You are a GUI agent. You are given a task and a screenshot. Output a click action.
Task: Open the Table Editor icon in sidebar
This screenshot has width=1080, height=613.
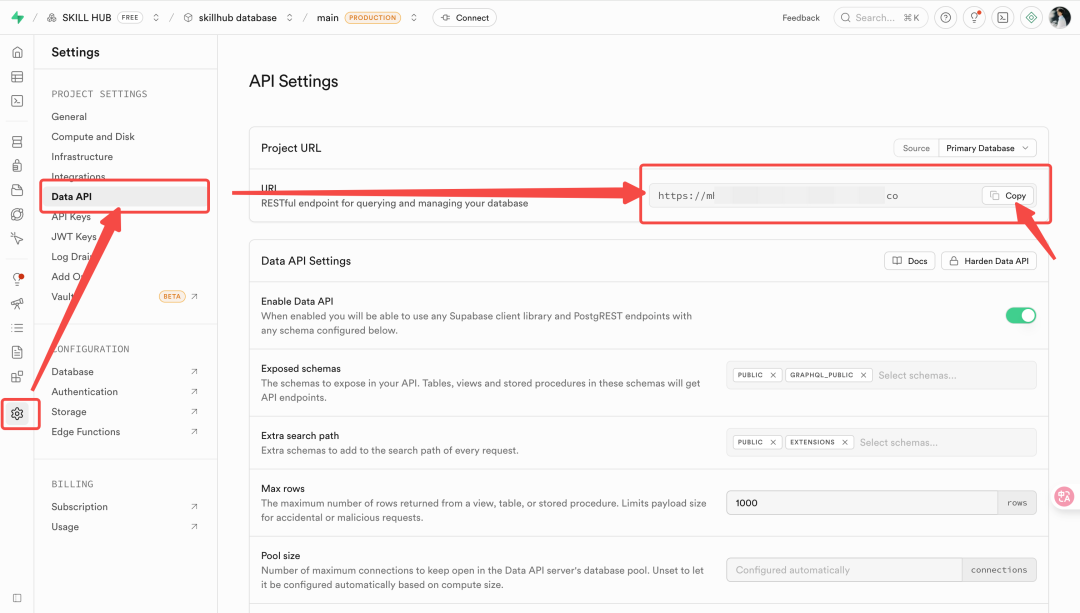pyautogui.click(x=17, y=77)
